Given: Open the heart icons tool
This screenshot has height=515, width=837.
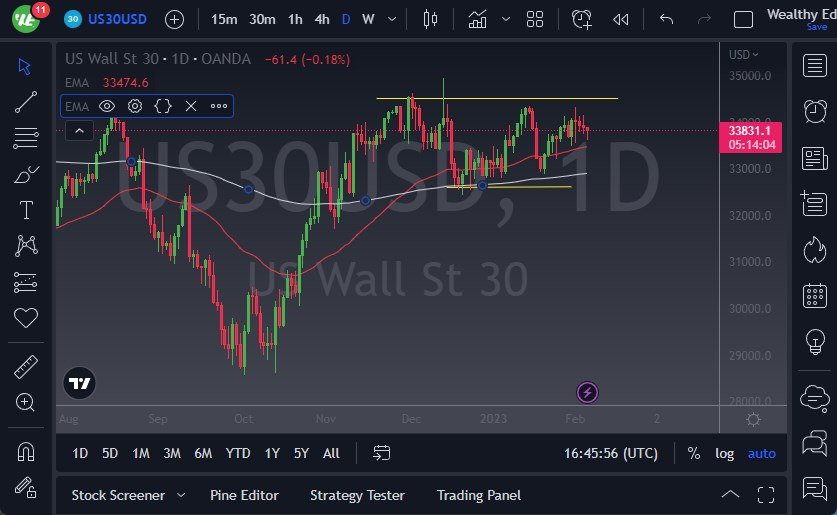Looking at the screenshot, I should pos(26,318).
